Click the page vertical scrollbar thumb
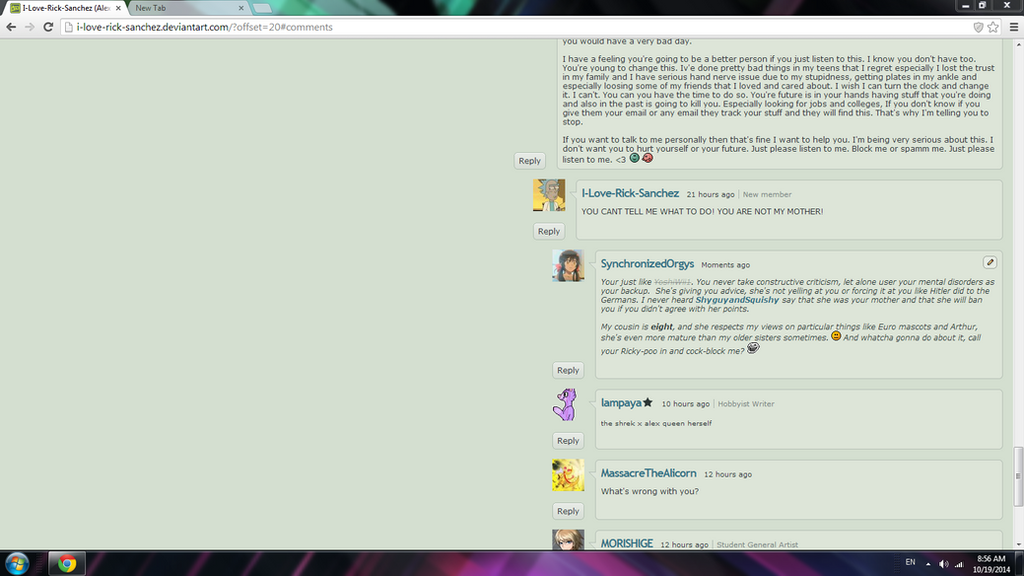1024x576 pixels. (1018, 477)
